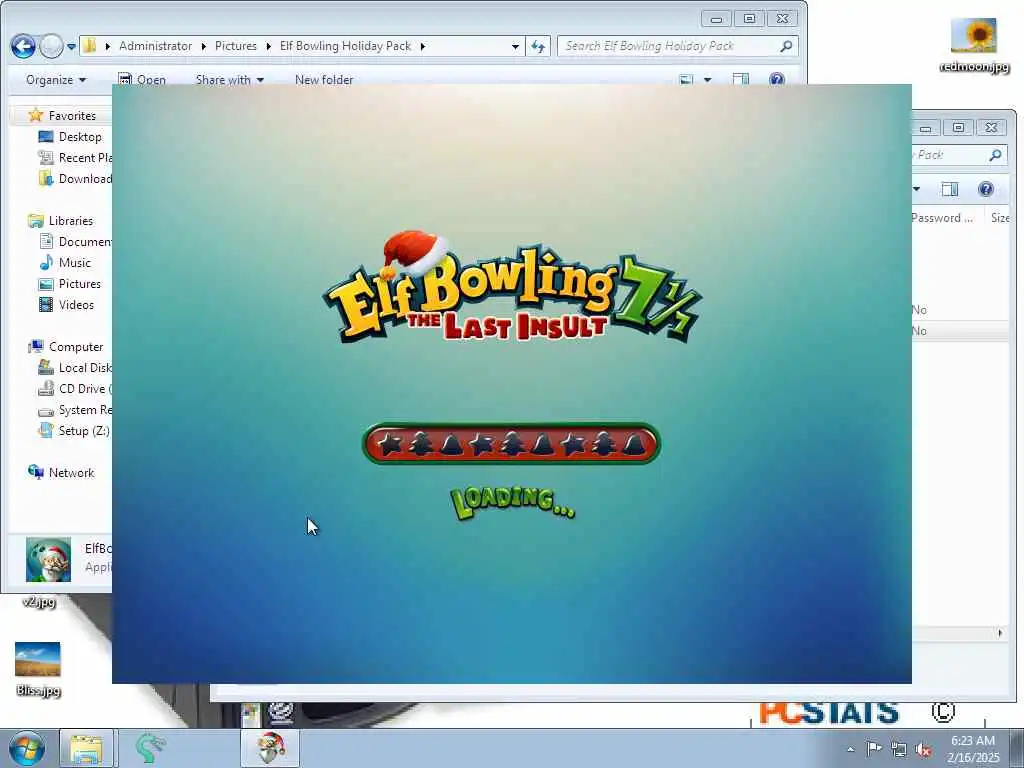Select Bliss.jpg desktop icon
The image size is (1024, 768).
(38, 669)
